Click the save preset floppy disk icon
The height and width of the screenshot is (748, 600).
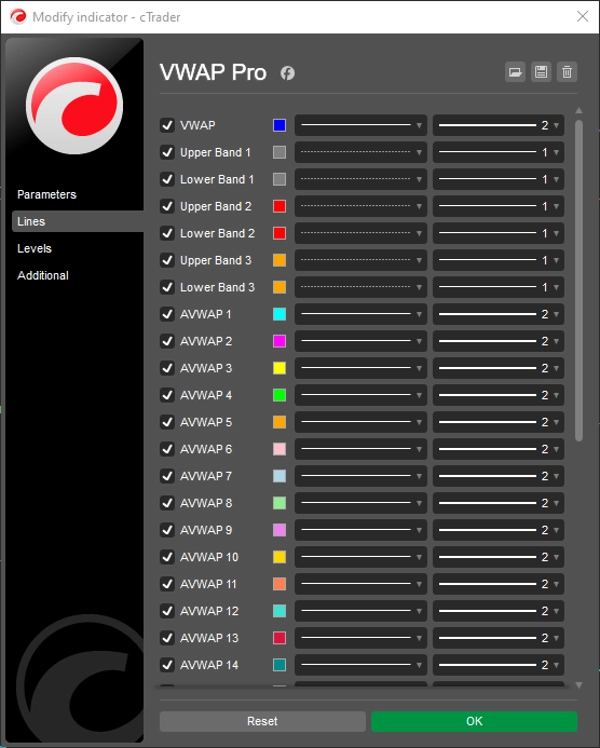click(541, 72)
